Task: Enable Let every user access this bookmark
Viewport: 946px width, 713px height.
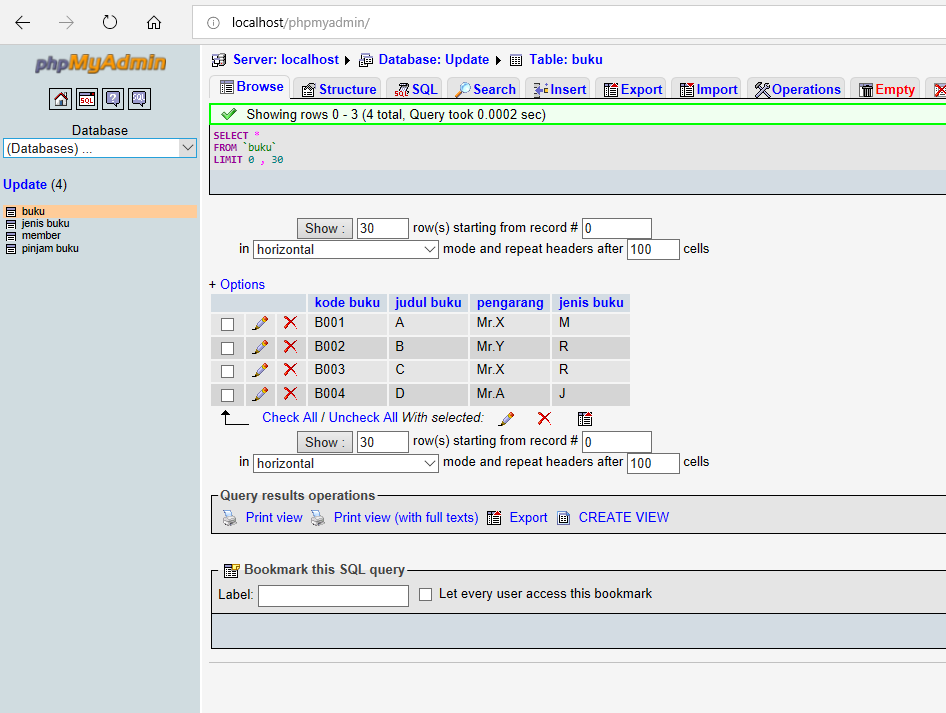Action: pos(425,594)
